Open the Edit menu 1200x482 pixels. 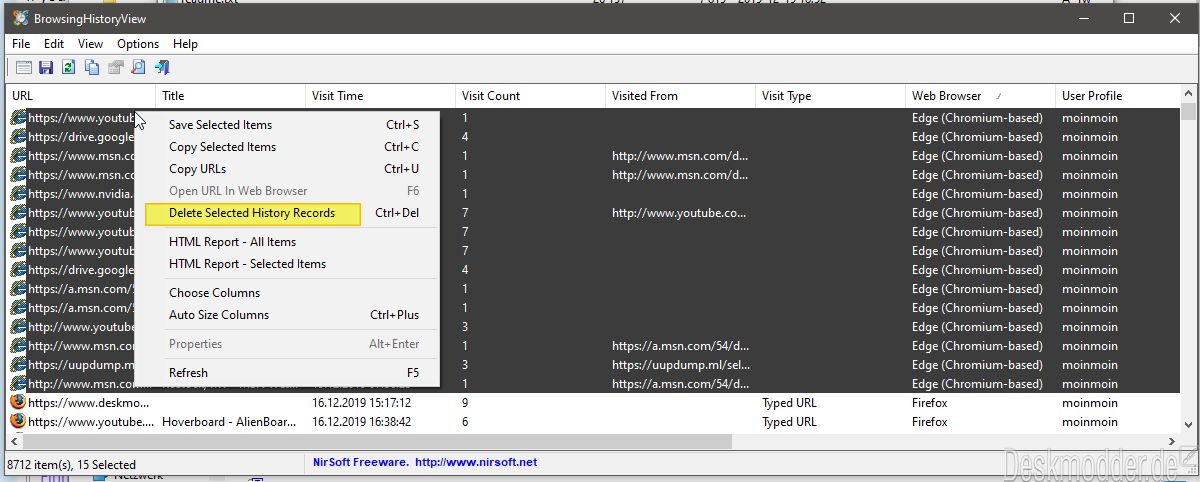coord(54,44)
